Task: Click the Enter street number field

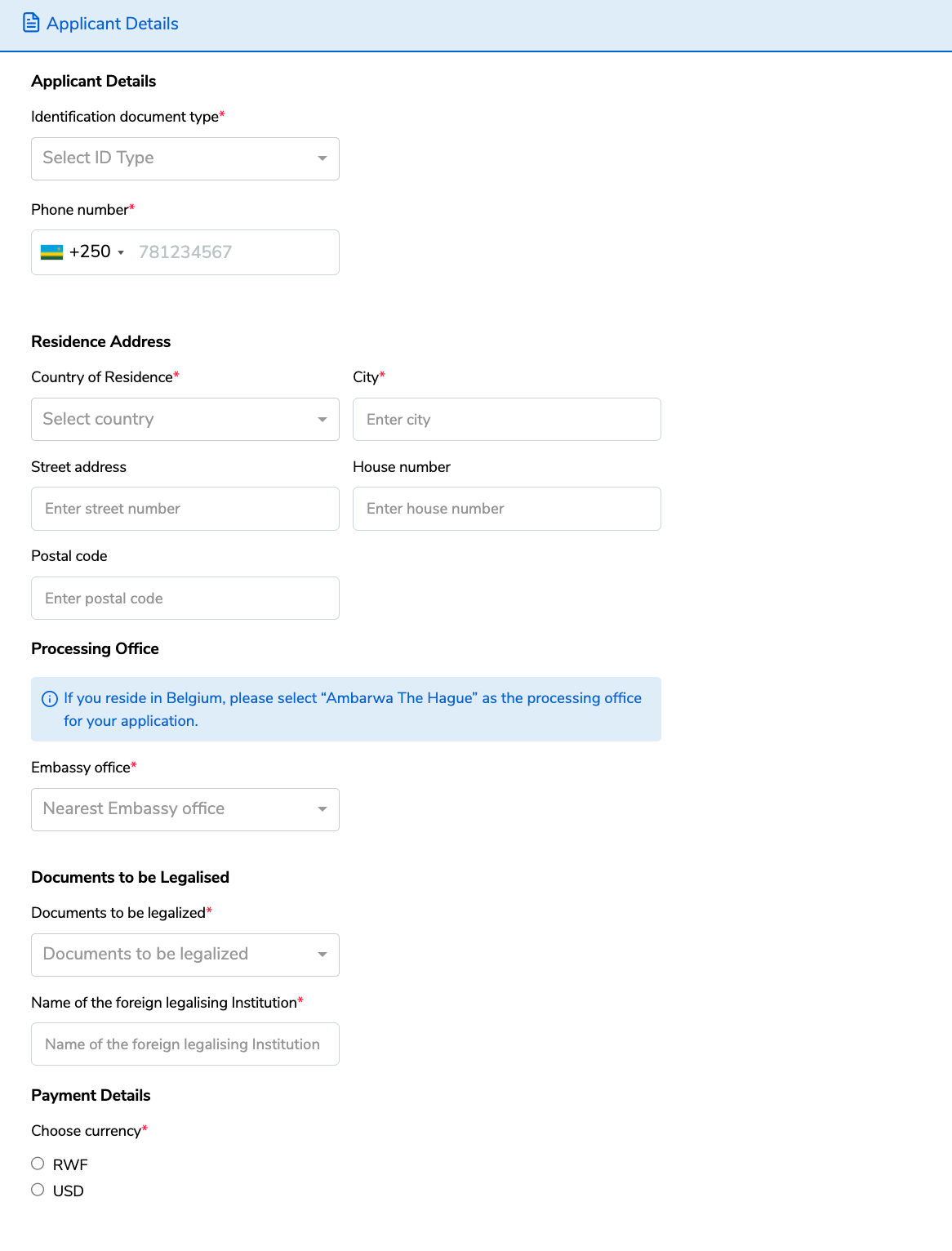Action: pyautogui.click(x=185, y=509)
